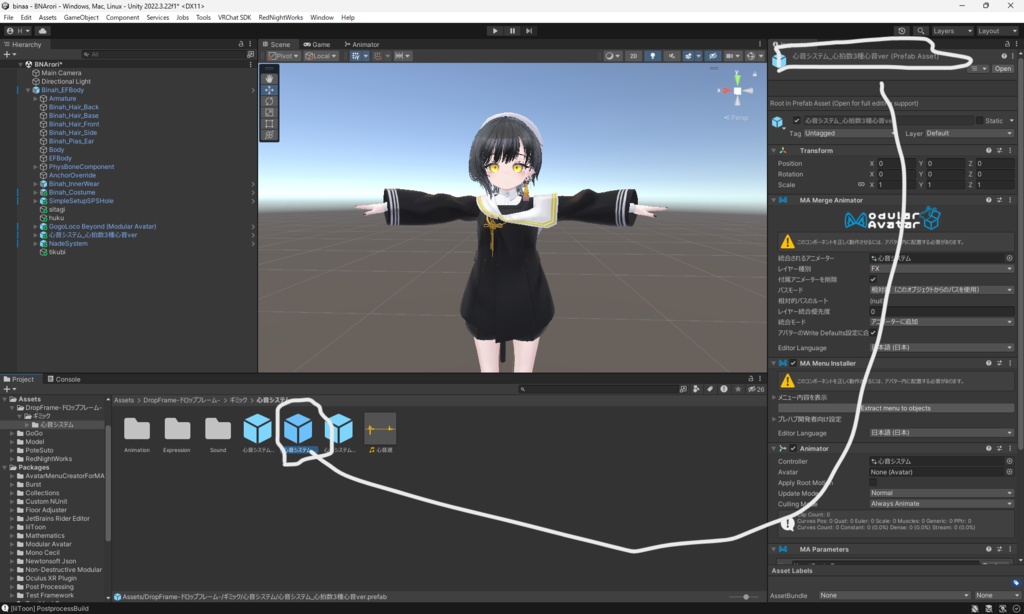The width and height of the screenshot is (1024, 614).
Task: Select the Move tool in Scene
Action: (269, 89)
